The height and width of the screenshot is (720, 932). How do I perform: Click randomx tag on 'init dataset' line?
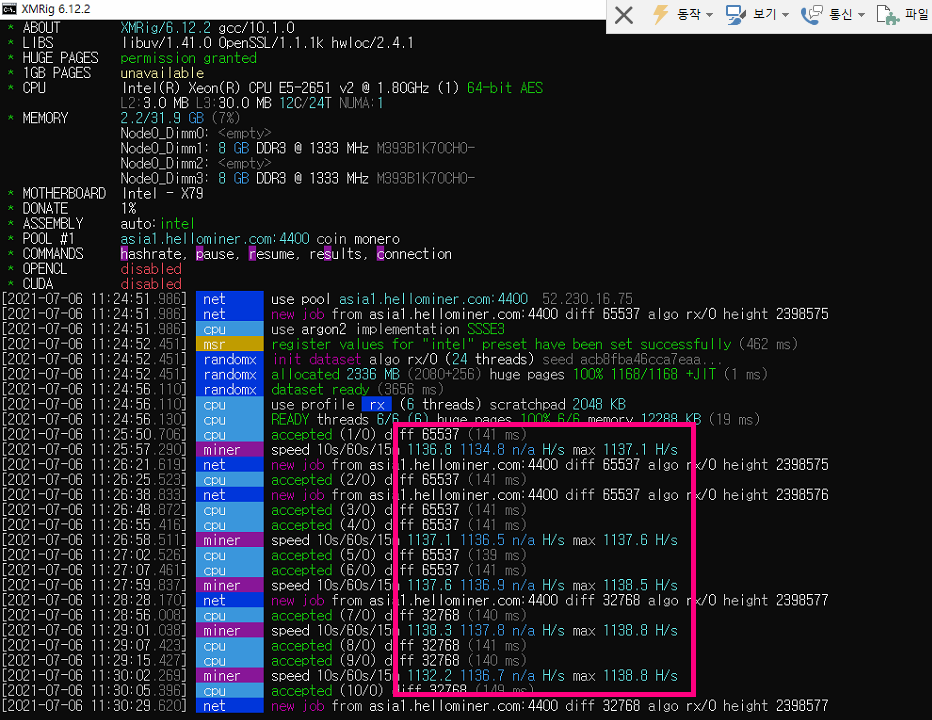(x=229, y=359)
